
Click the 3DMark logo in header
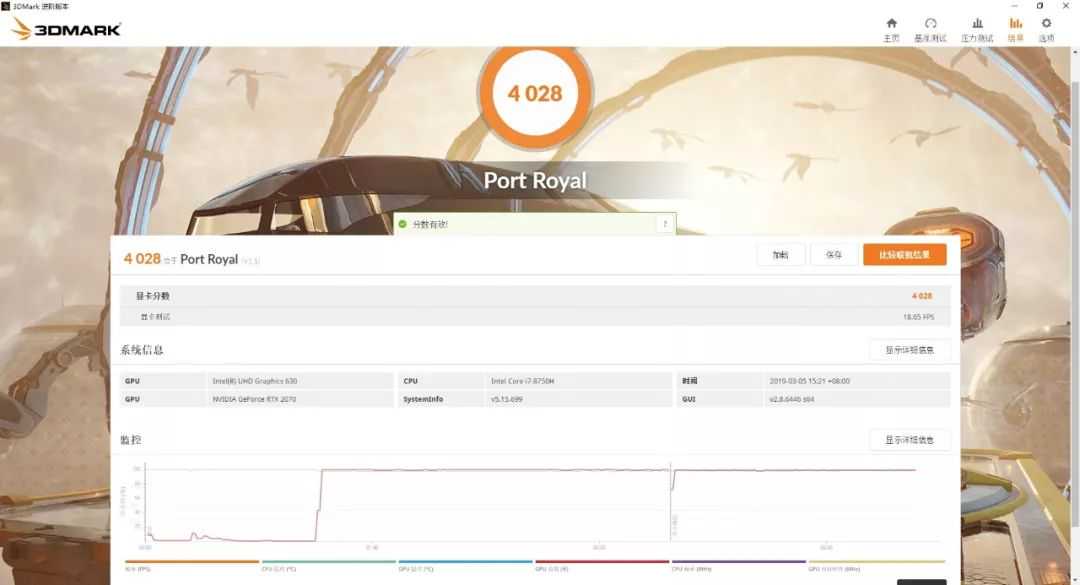[x=66, y=29]
